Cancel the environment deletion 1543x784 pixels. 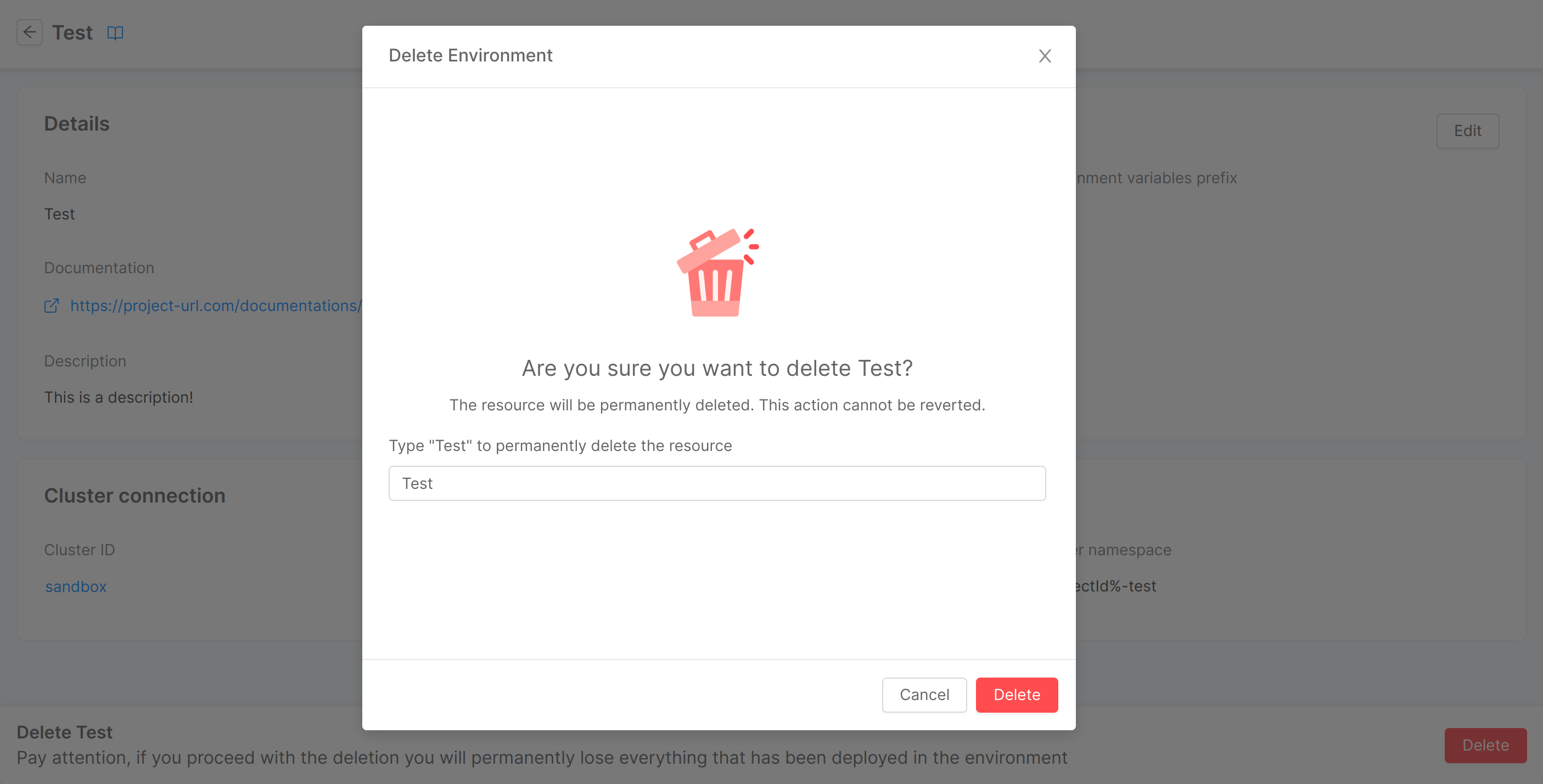tap(924, 695)
